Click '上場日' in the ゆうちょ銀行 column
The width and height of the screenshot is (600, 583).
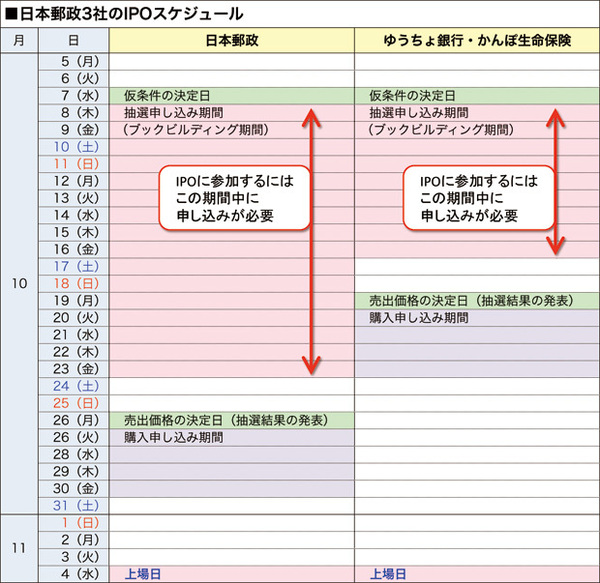(x=388, y=574)
